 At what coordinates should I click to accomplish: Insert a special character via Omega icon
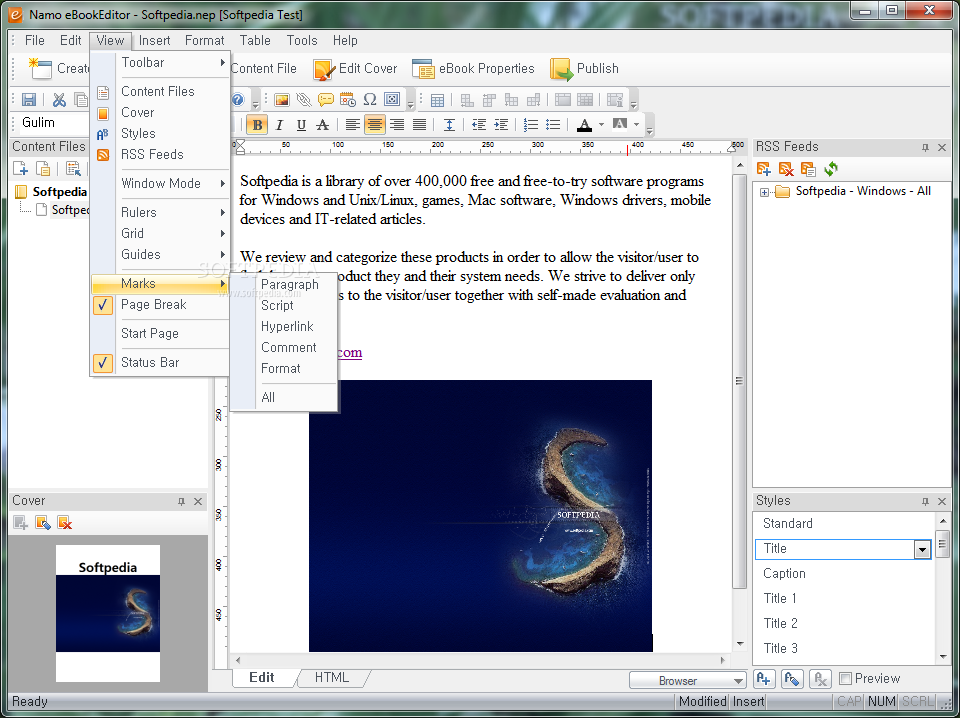[x=370, y=100]
